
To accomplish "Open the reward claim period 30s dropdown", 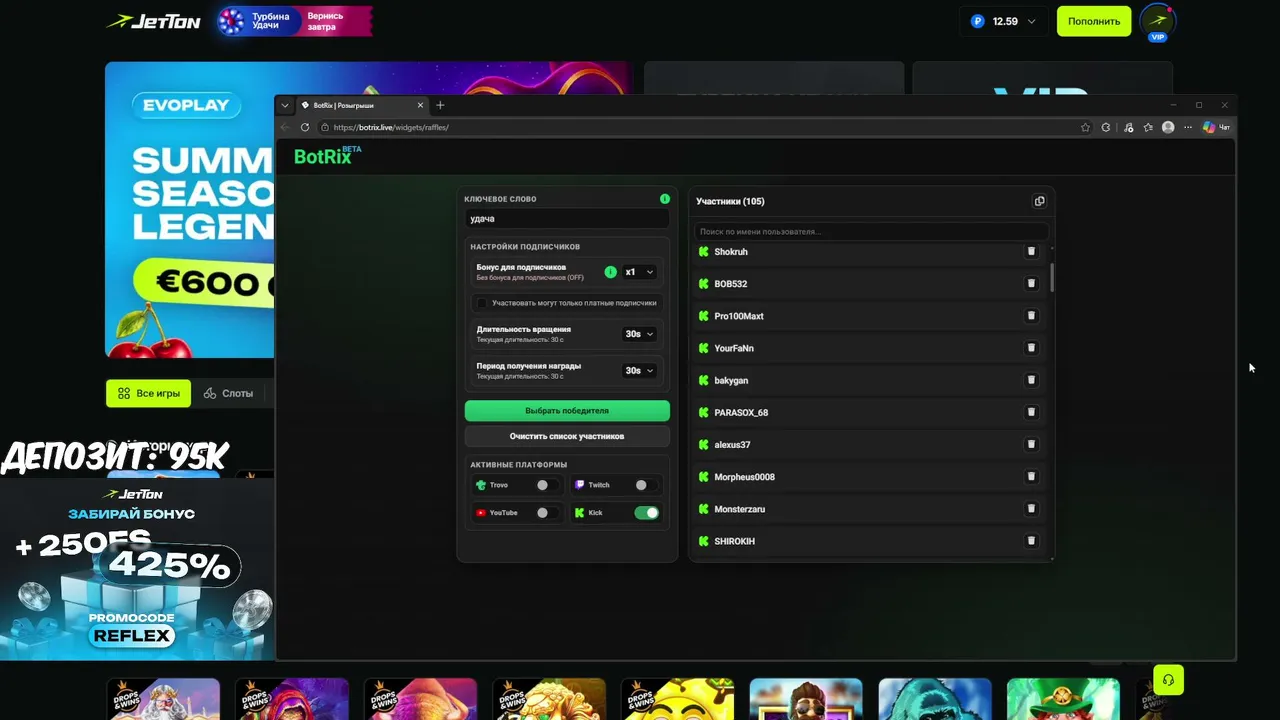I will coord(640,370).
